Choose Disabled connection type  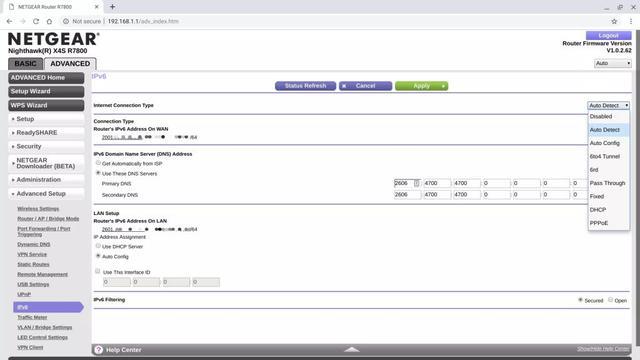coord(608,116)
